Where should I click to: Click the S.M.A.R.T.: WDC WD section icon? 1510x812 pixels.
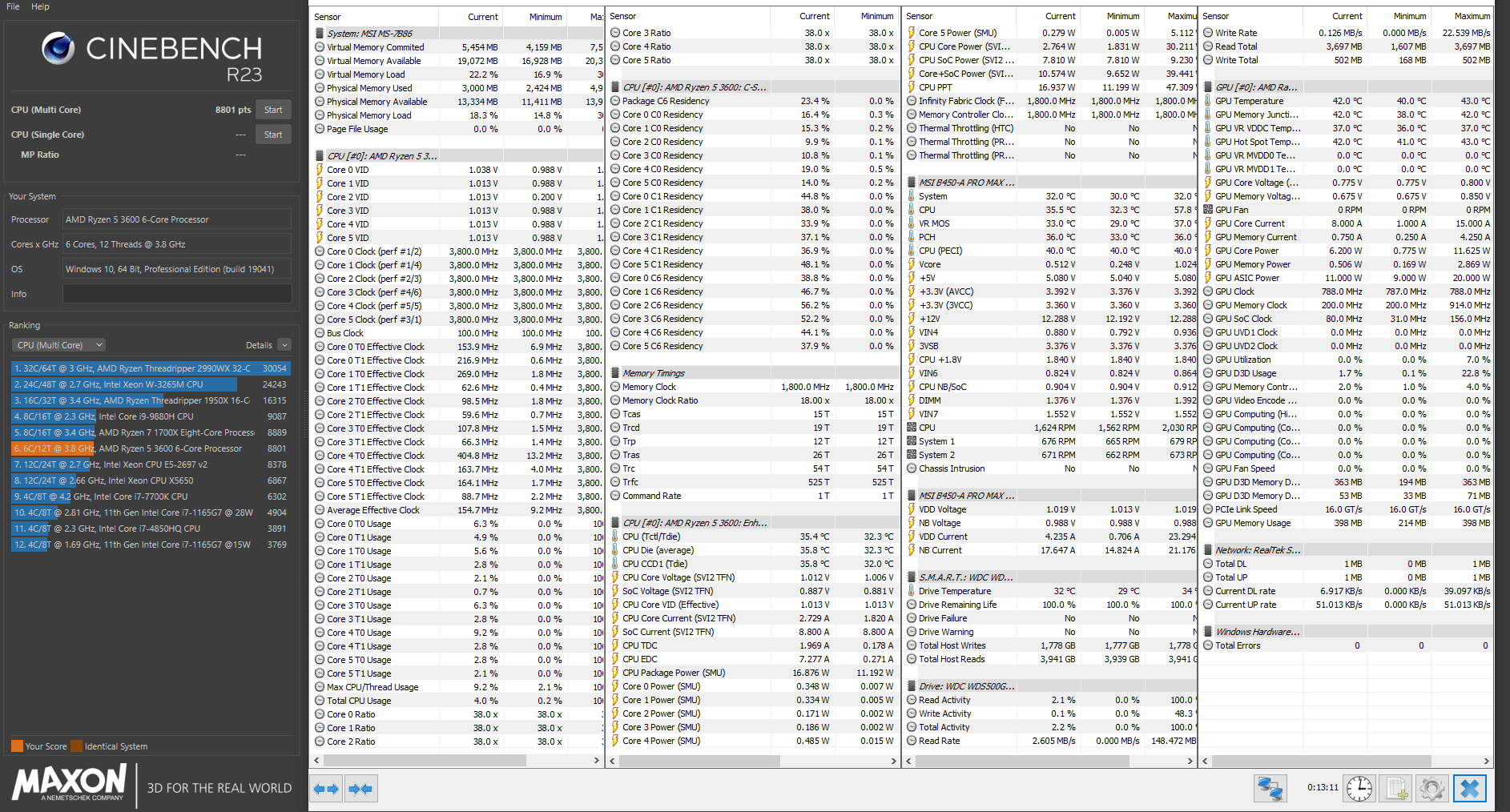pyautogui.click(x=912, y=577)
